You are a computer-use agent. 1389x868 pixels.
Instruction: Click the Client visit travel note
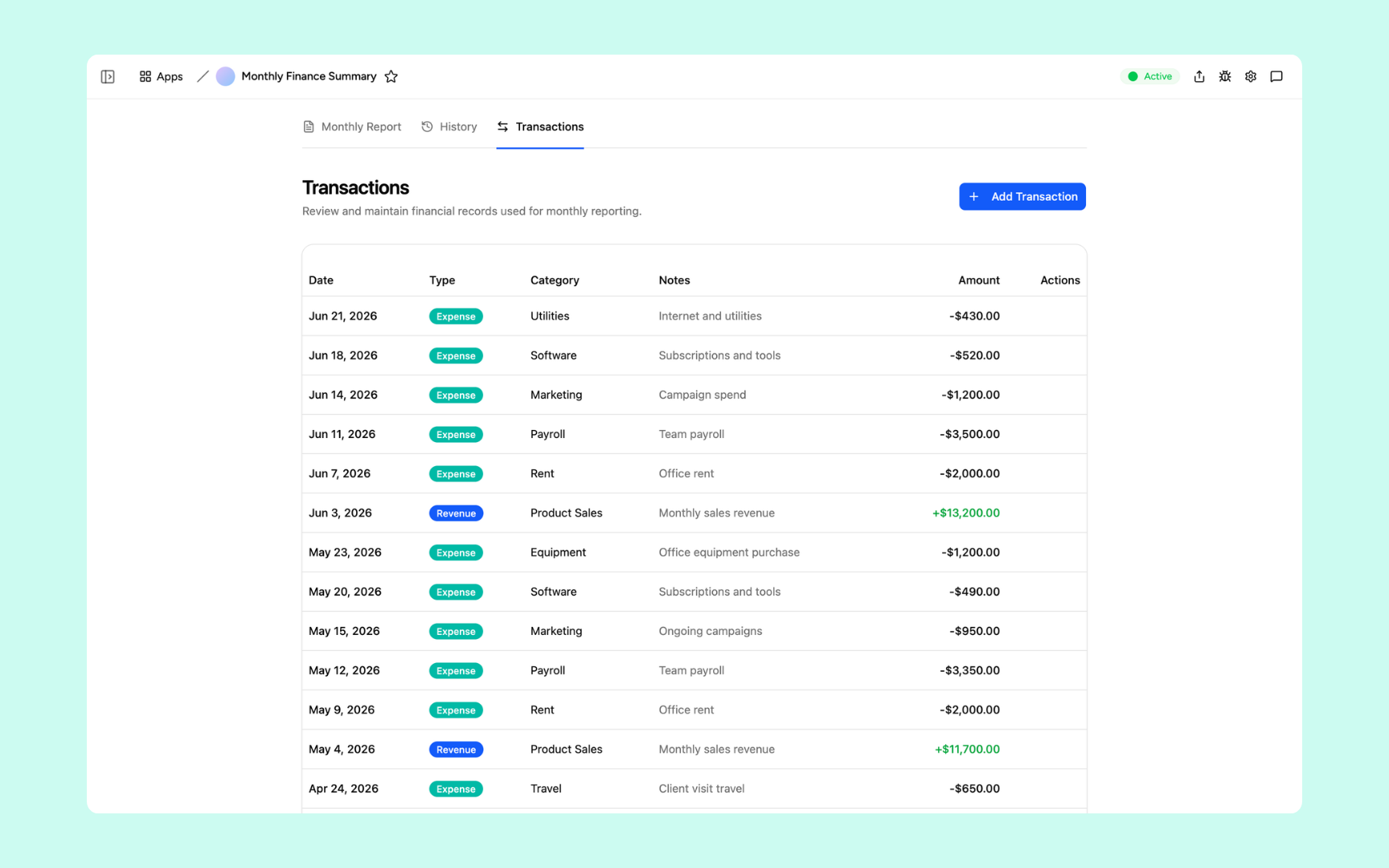point(702,788)
